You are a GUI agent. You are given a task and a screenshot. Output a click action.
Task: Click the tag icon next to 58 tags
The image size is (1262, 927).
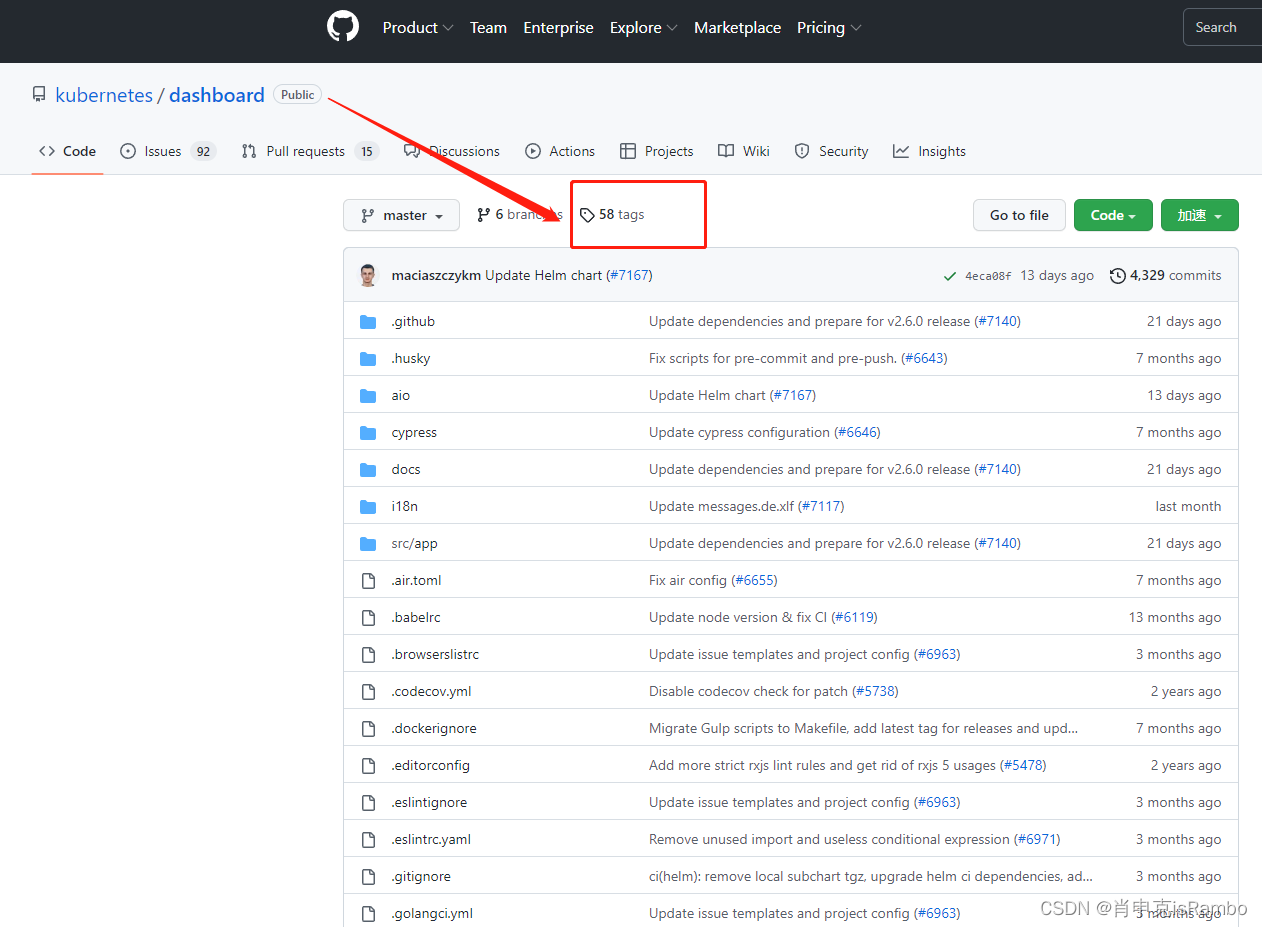(587, 215)
